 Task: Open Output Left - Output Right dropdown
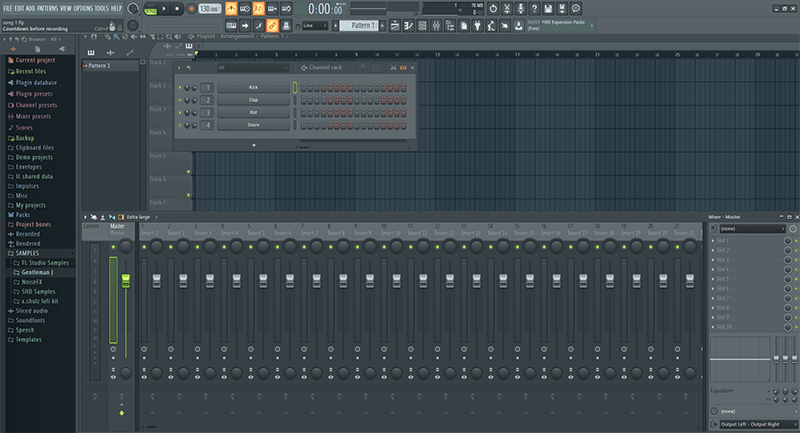coord(758,424)
